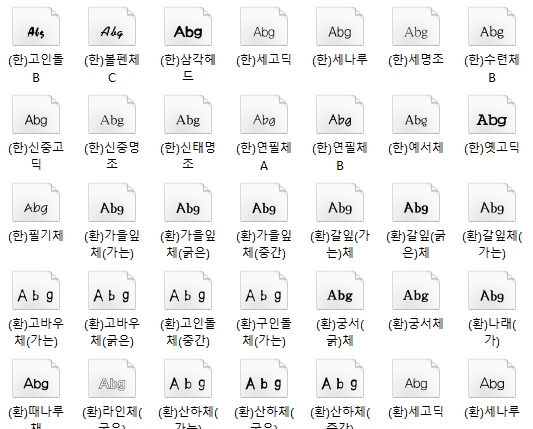Select the (한)세명조 font file icon
The image size is (533, 429).
pyautogui.click(x=416, y=27)
